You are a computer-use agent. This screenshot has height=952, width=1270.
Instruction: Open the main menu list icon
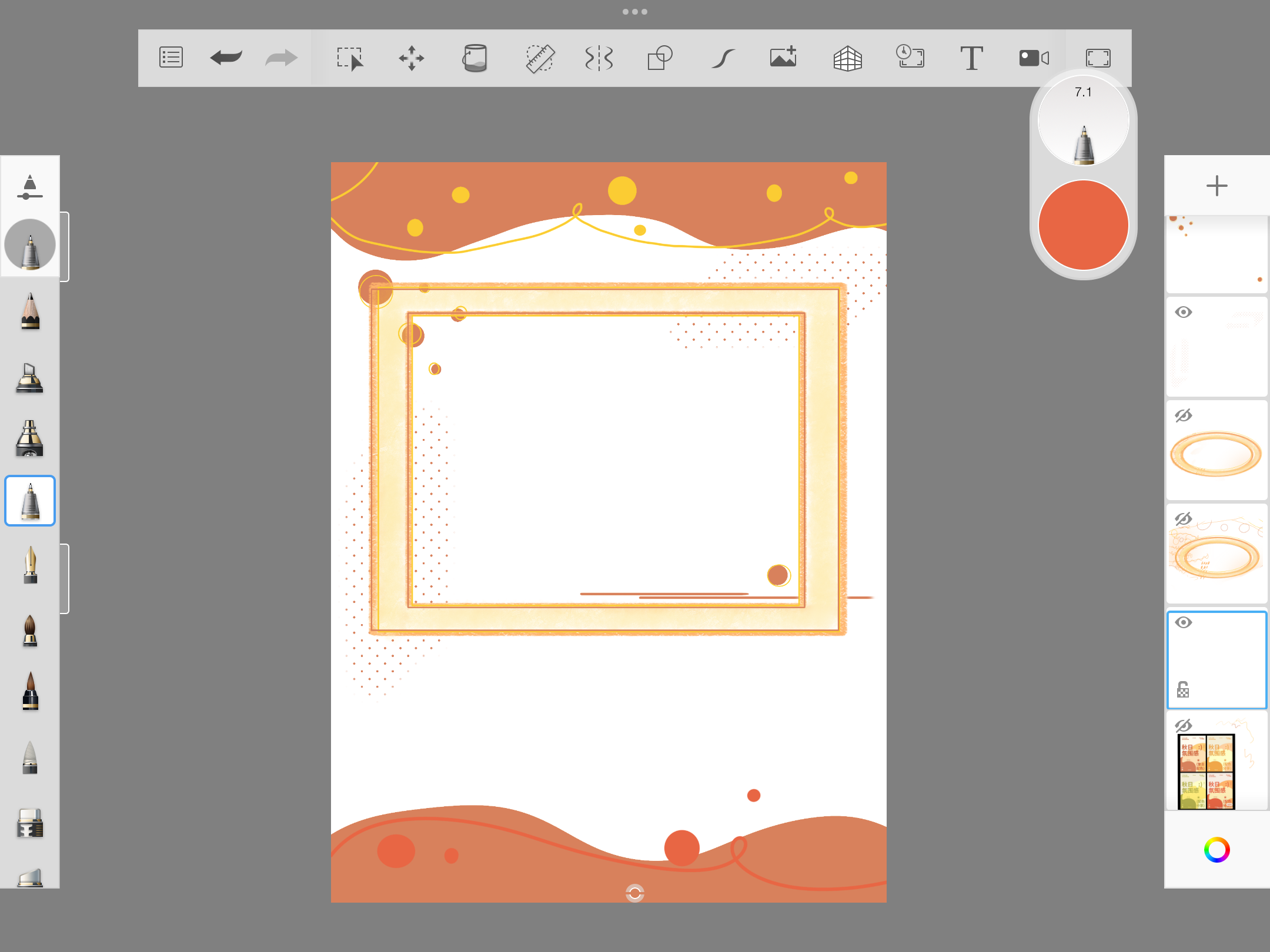[171, 58]
